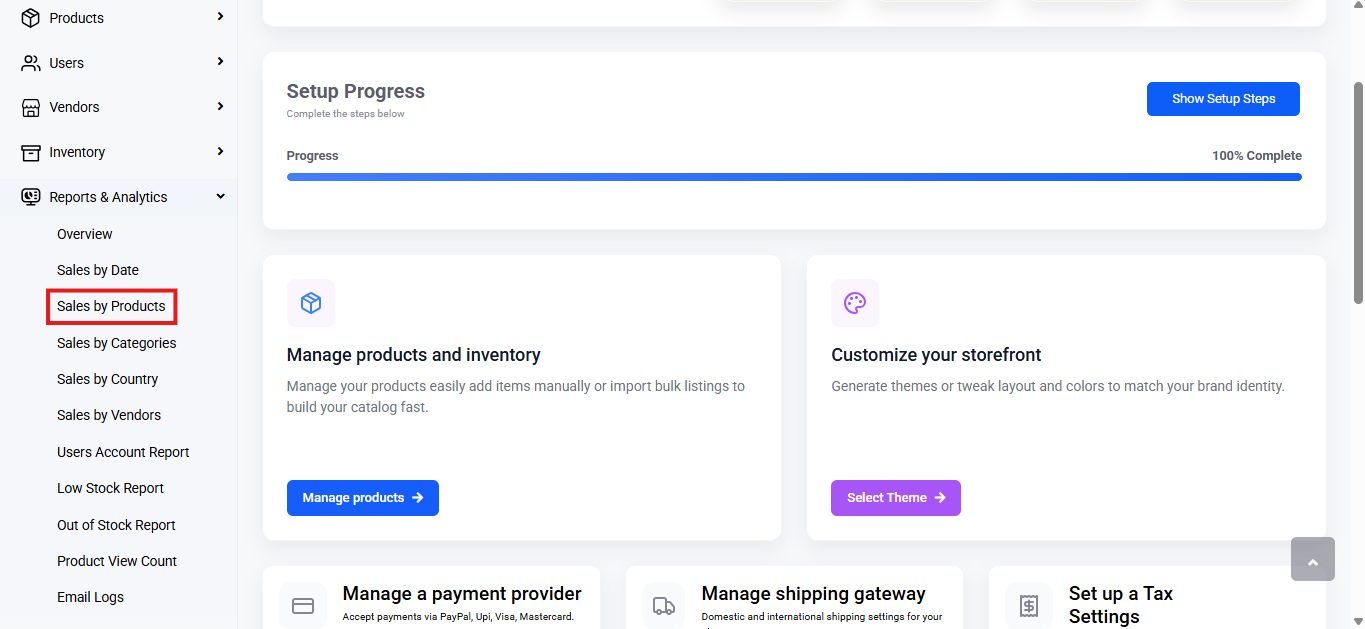Click the Manage products and inventory heading

(414, 355)
